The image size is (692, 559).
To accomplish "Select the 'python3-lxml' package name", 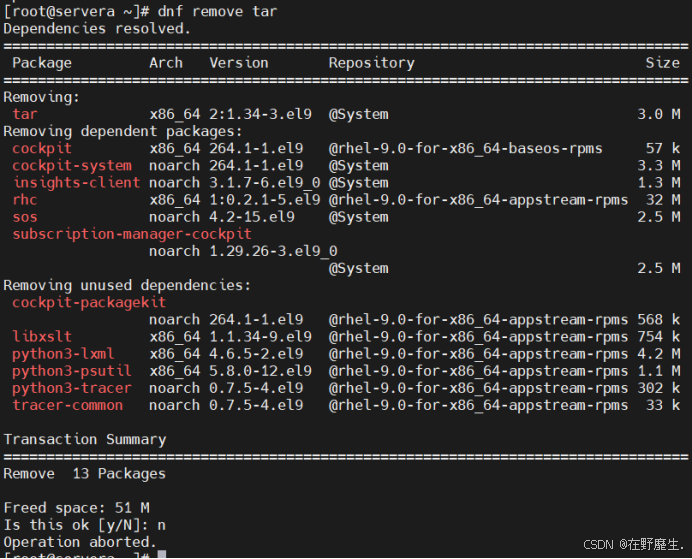I will pyautogui.click(x=63, y=354).
